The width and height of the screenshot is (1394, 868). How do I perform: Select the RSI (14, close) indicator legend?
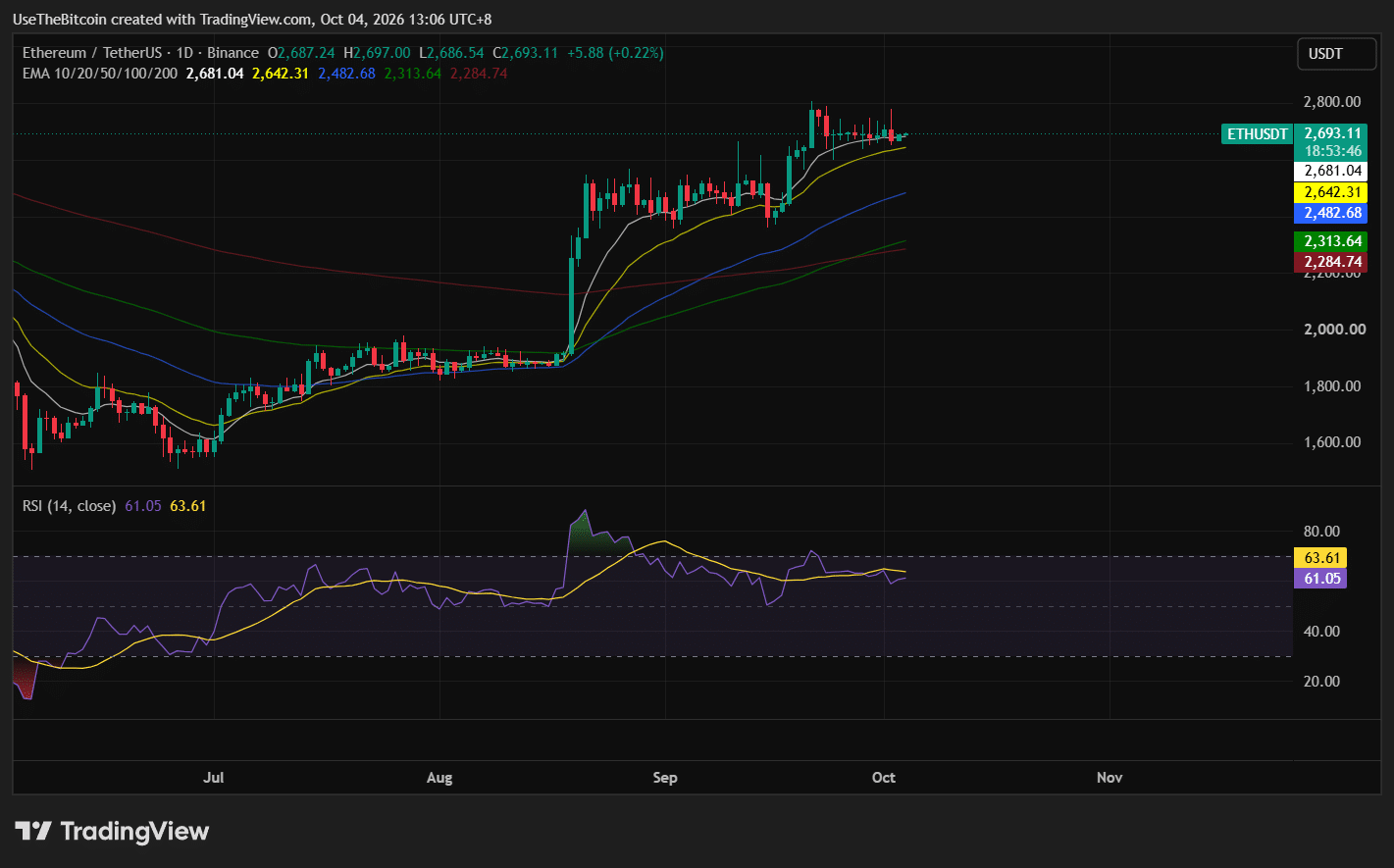coord(70,506)
